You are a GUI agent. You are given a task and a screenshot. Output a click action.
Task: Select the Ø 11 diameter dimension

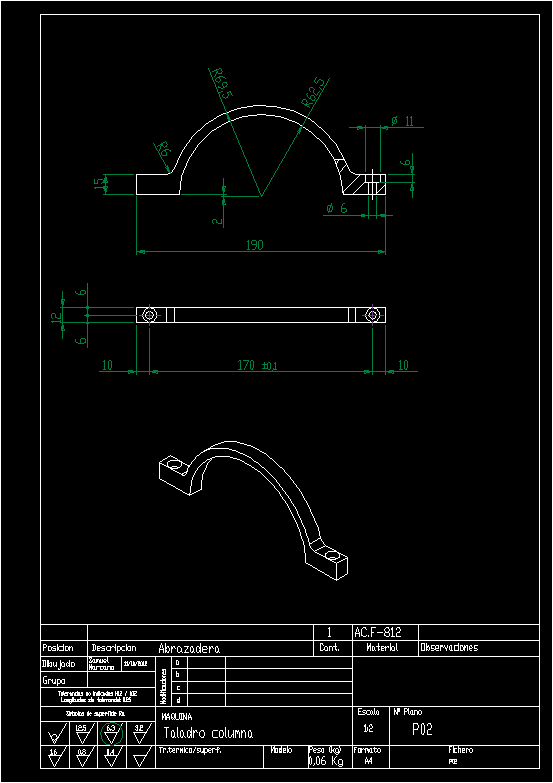click(403, 121)
